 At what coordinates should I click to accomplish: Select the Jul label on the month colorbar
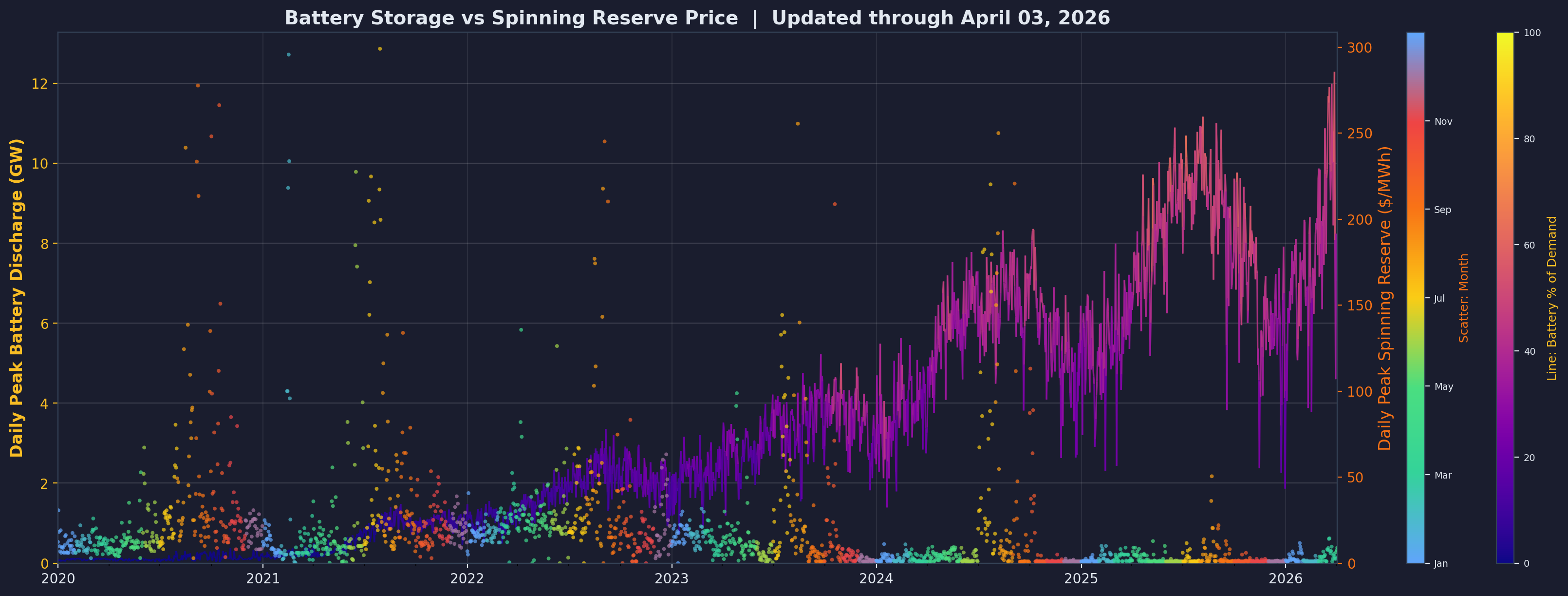[1440, 298]
